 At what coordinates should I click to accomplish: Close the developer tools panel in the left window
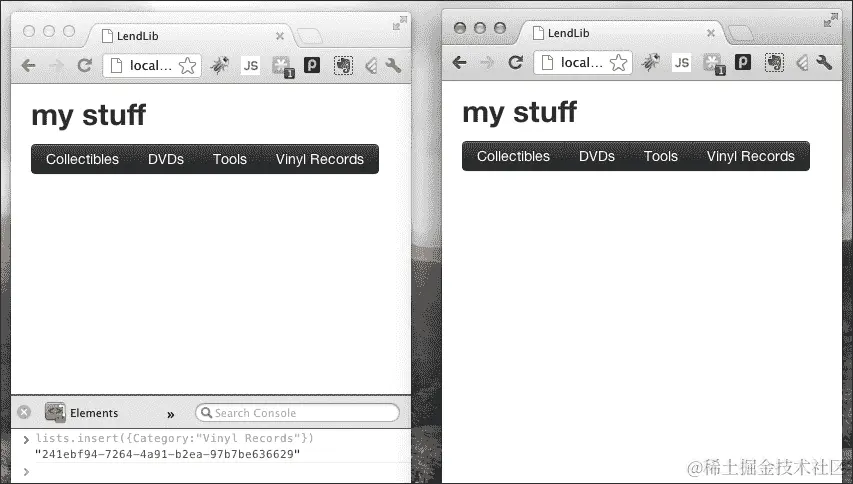24,412
